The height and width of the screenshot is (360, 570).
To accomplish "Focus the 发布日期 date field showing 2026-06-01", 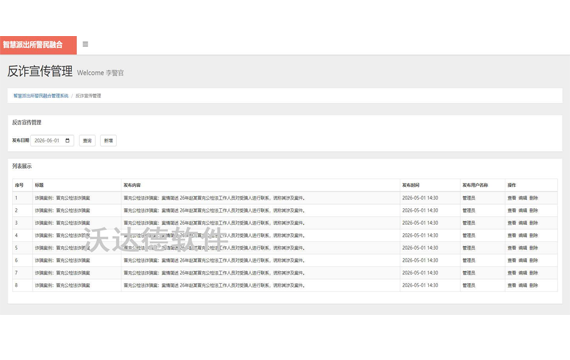I will coord(52,141).
